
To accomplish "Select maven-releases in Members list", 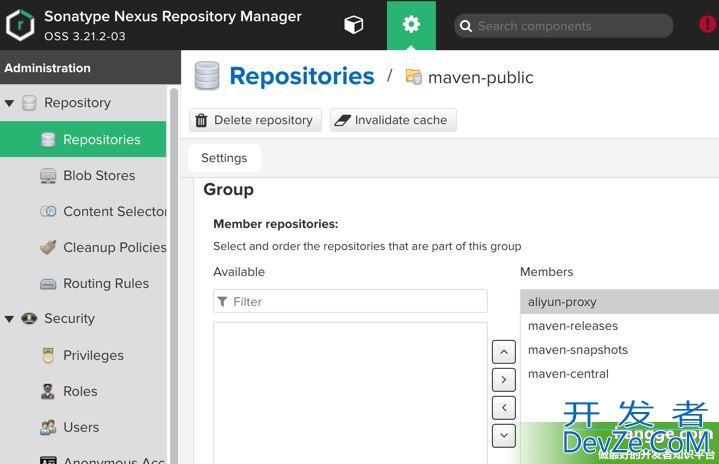I will tap(619, 326).
